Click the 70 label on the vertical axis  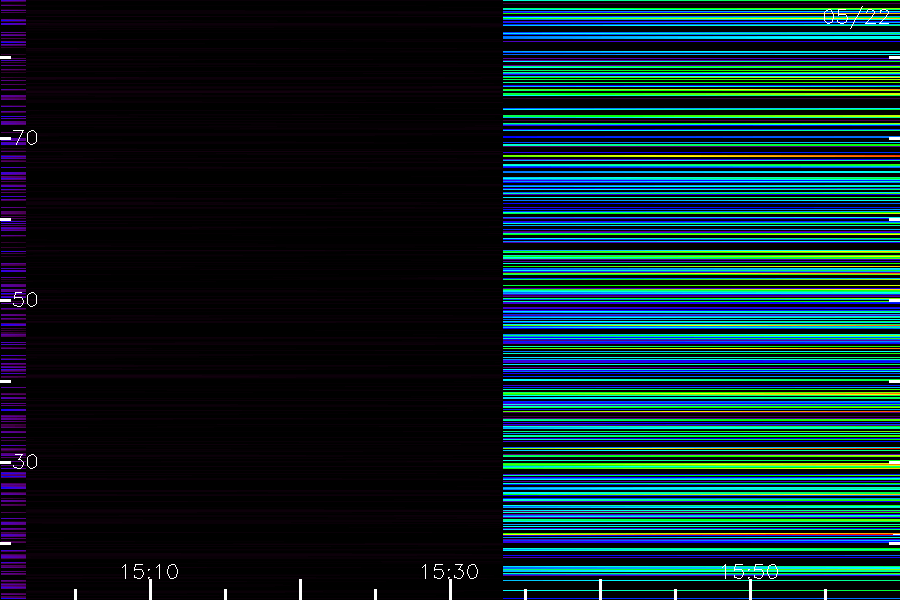pos(25,138)
